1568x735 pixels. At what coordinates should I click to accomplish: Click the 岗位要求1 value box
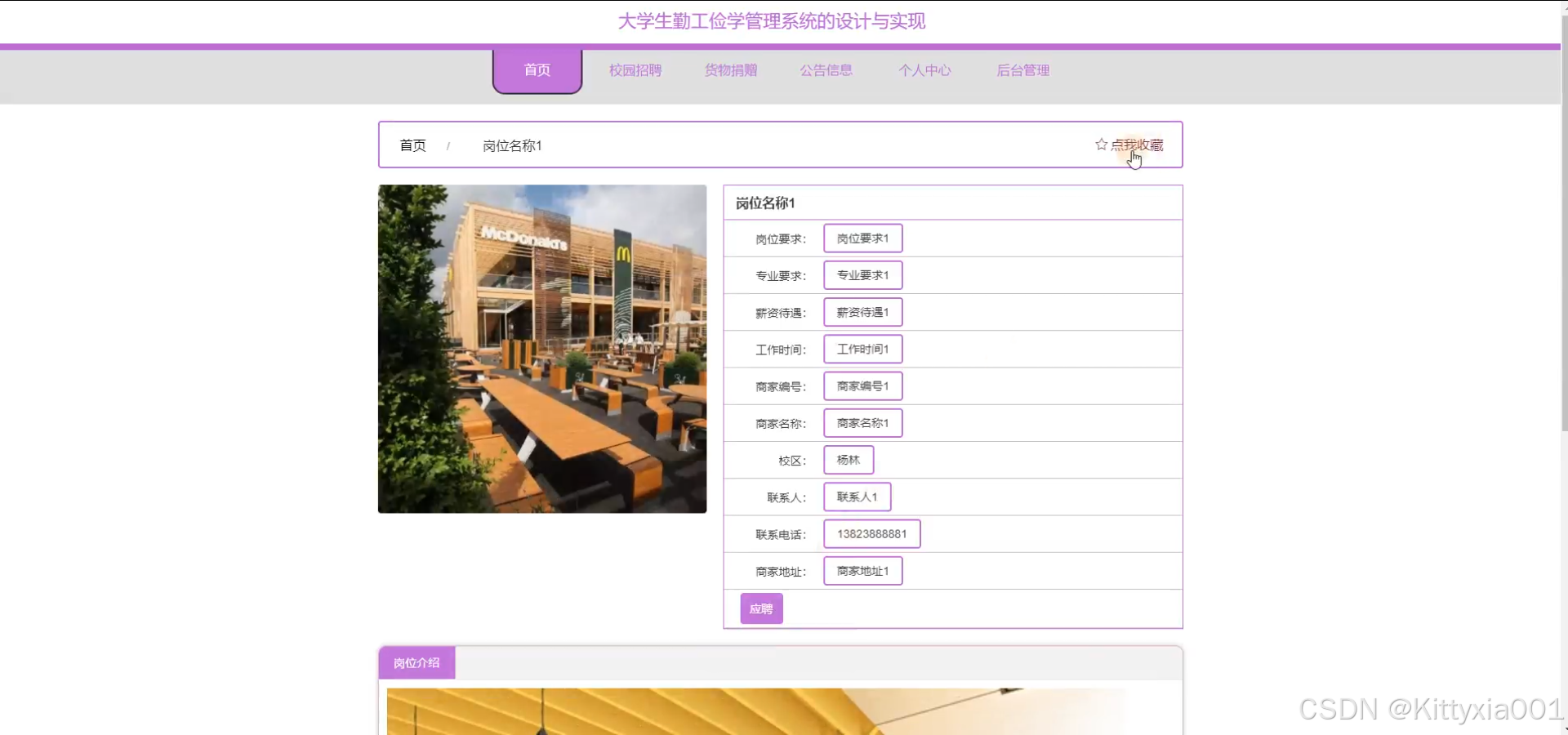862,238
